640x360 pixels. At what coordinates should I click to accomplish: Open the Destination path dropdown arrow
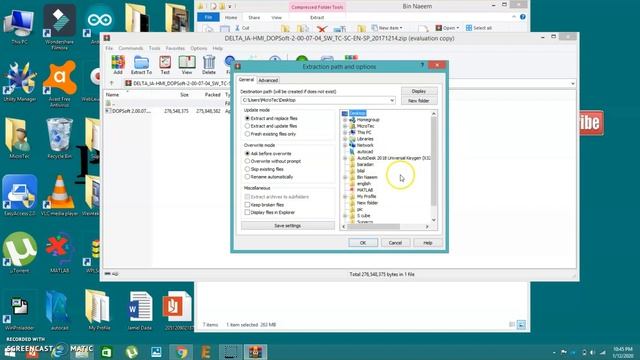tap(392, 100)
